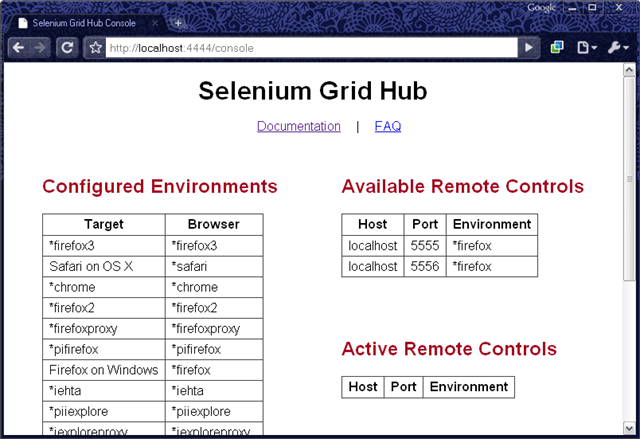This screenshot has width=640, height=439.
Task: Open the wrench tools menu
Action: [618, 48]
